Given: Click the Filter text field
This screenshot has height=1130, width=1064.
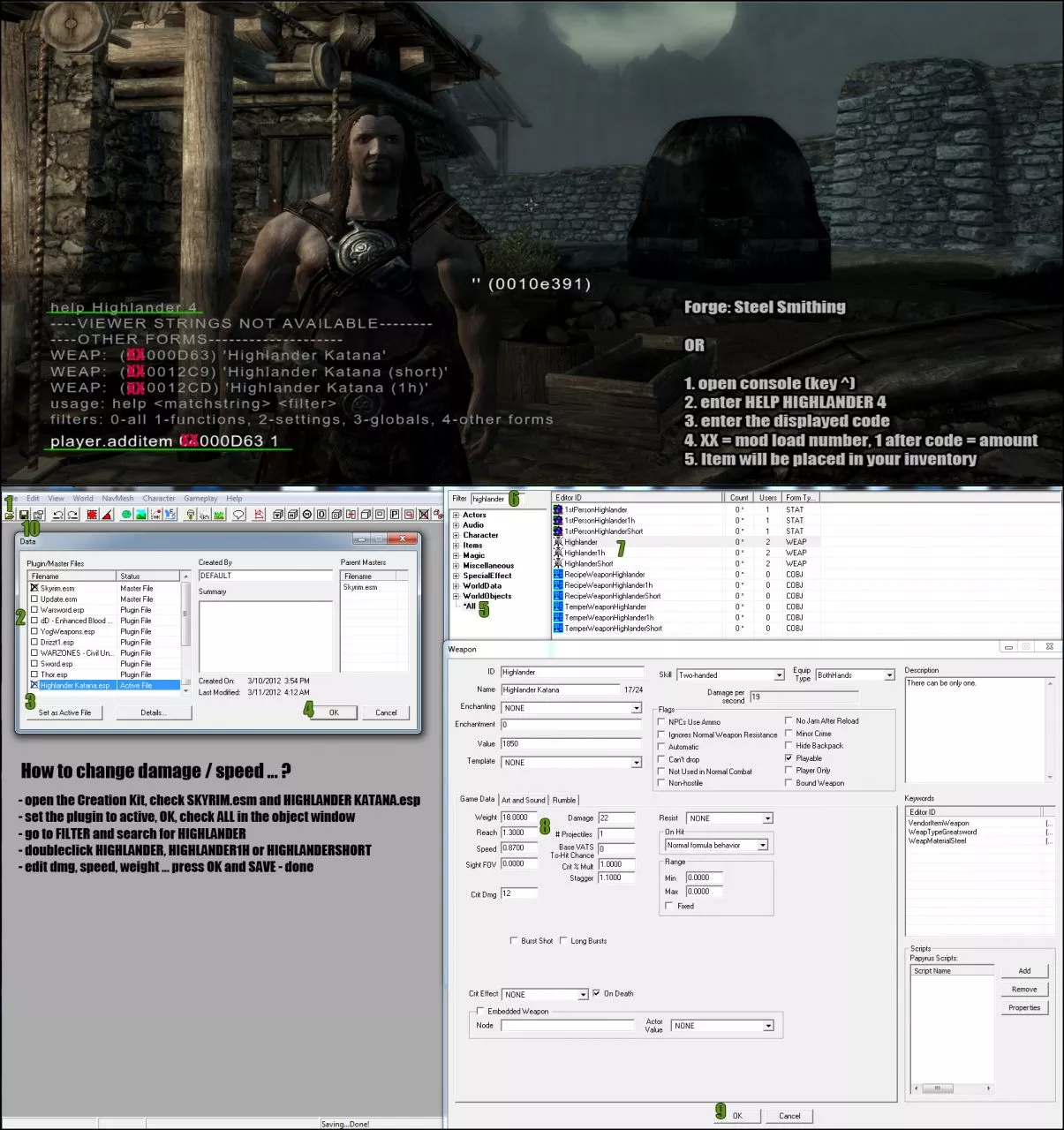Looking at the screenshot, I should [x=497, y=499].
